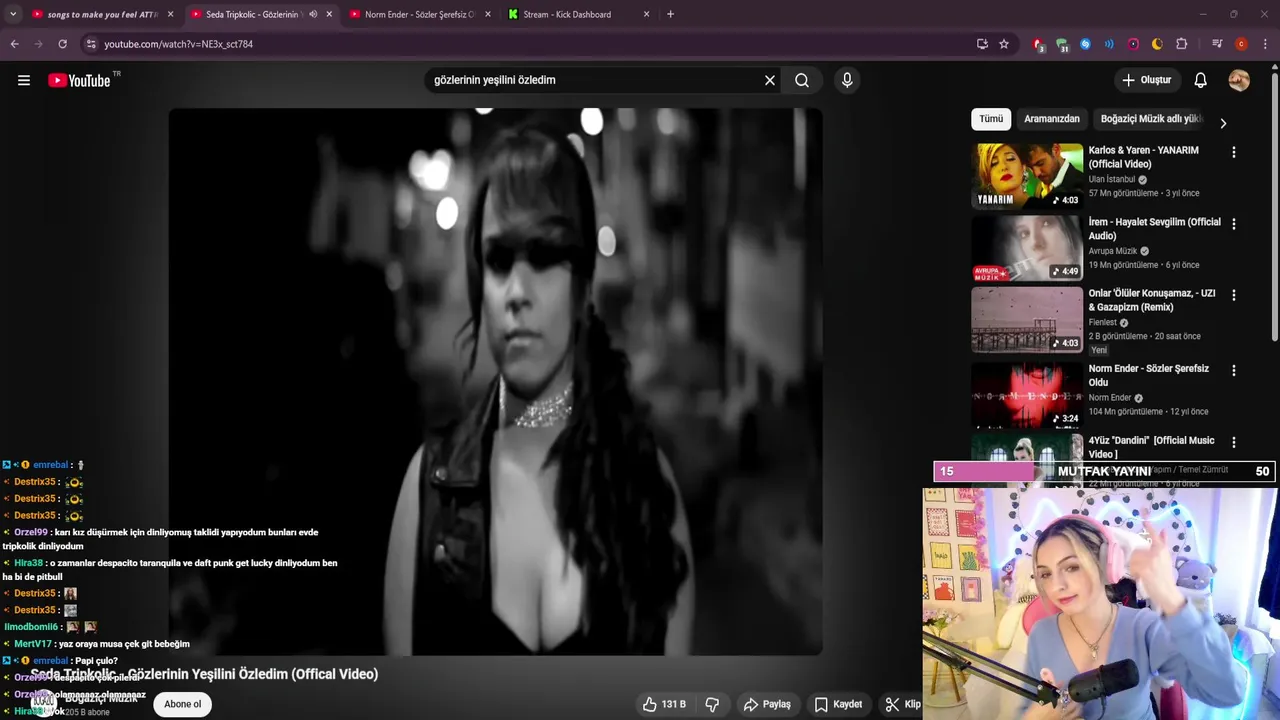This screenshot has height=720, width=1280.
Task: Go to the YouTube home logo
Action: 80,80
